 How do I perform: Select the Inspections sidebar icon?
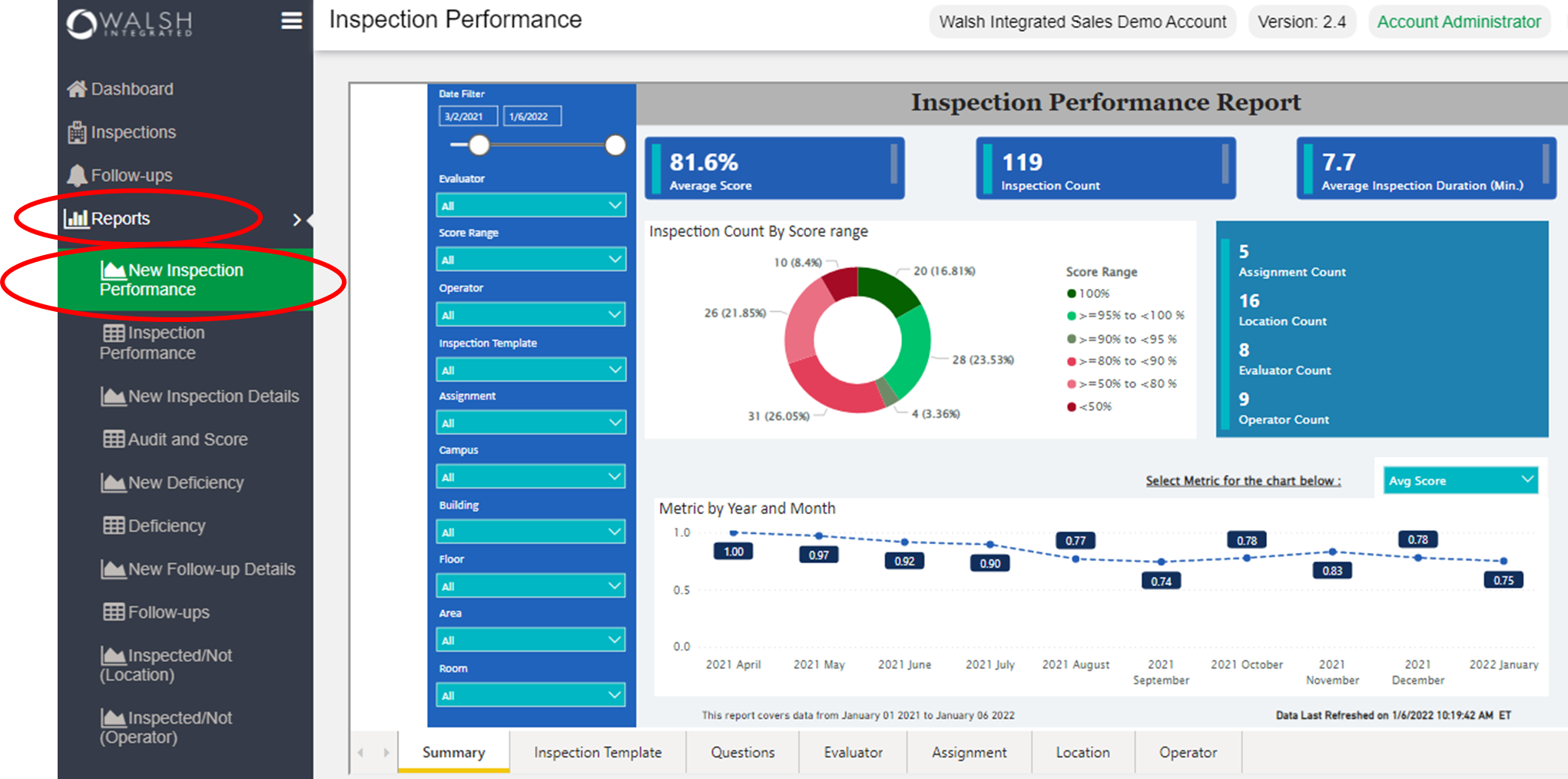(x=76, y=131)
